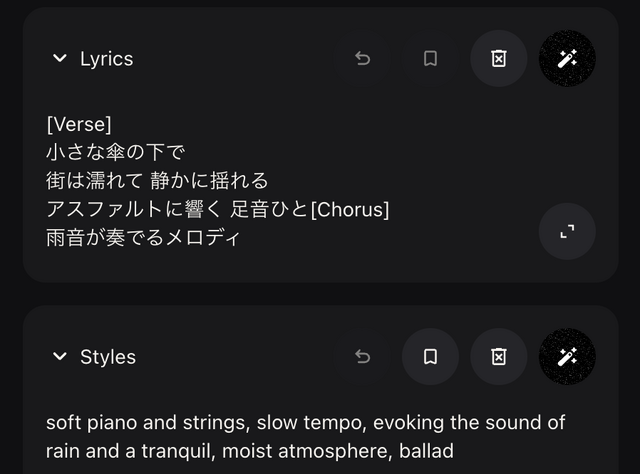Click the lyric line 小さな傘の下で

pyautogui.click(x=116, y=153)
